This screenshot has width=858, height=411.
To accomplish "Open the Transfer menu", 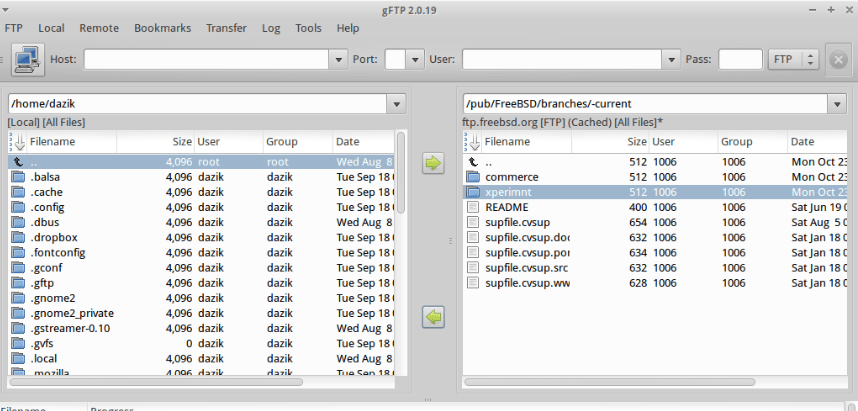I will (226, 28).
